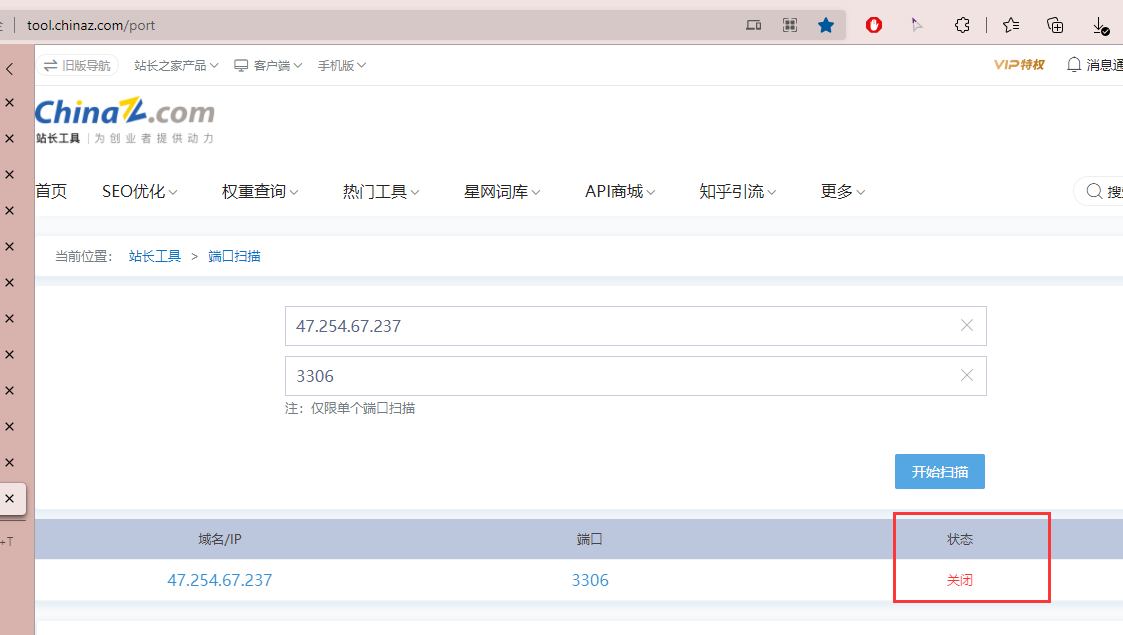Viewport: 1123px width, 635px height.
Task: Open the browser extensions puzzle icon
Action: (962, 26)
